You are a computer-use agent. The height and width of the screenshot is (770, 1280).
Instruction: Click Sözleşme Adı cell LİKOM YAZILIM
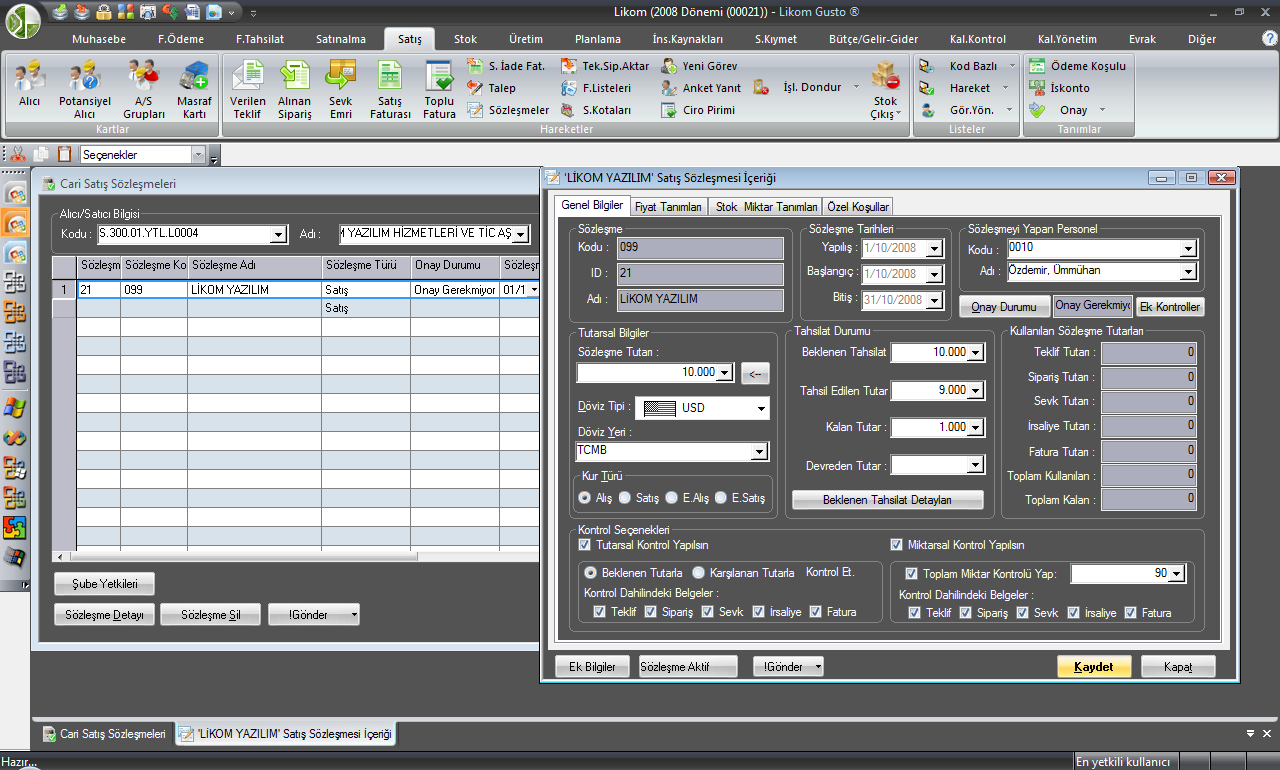[255, 289]
